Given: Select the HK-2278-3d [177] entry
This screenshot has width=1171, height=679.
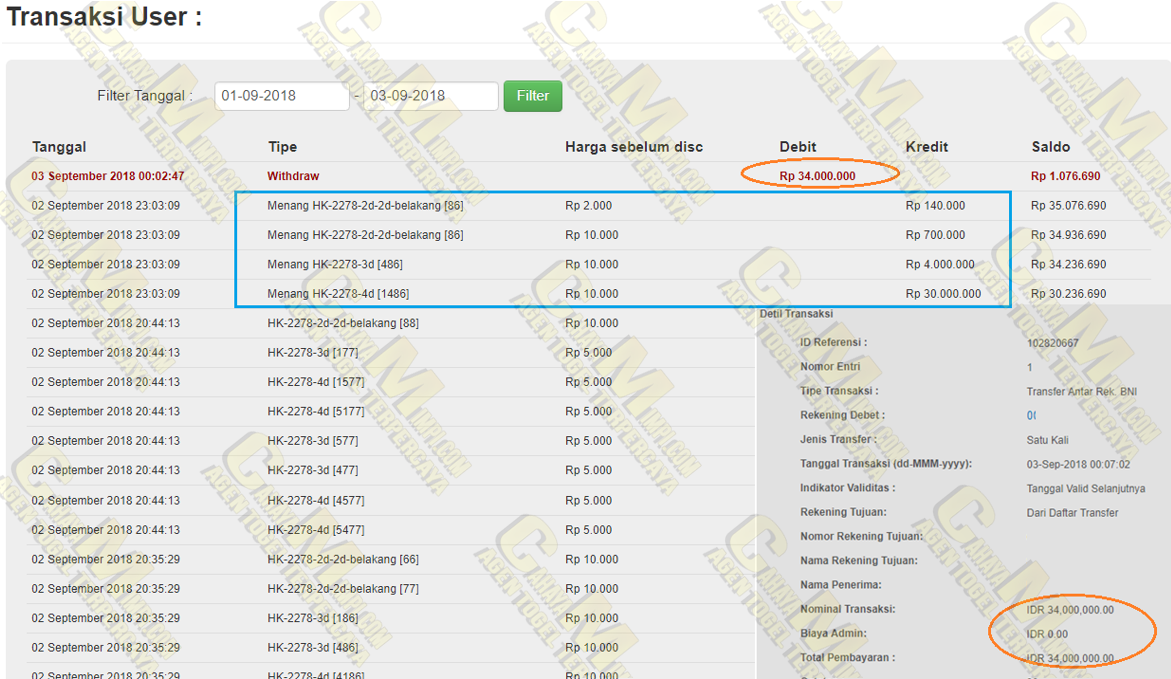Looking at the screenshot, I should pos(313,353).
